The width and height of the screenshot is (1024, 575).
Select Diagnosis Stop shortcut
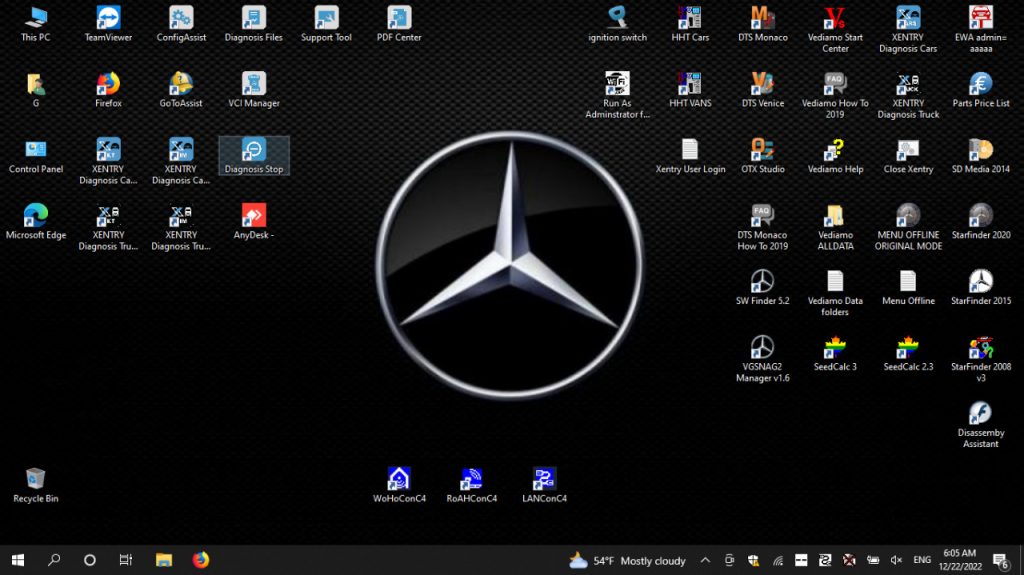(253, 156)
